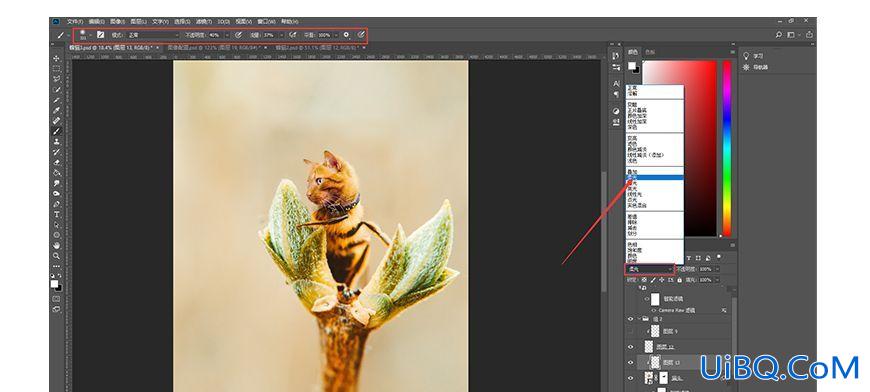
Task: Filter layers by type (T icon)
Action: pyautogui.click(x=689, y=258)
